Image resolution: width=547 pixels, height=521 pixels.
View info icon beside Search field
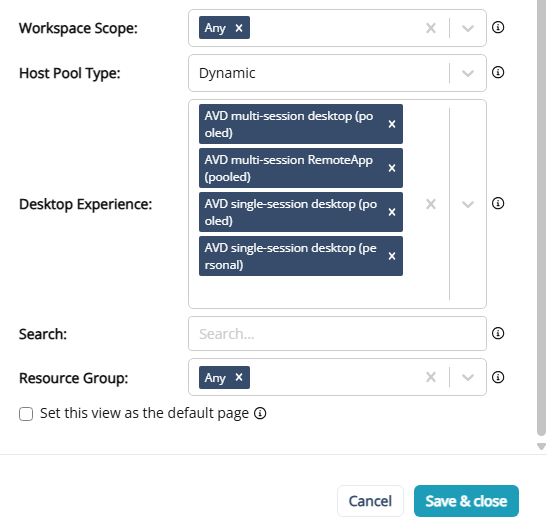(x=497, y=333)
